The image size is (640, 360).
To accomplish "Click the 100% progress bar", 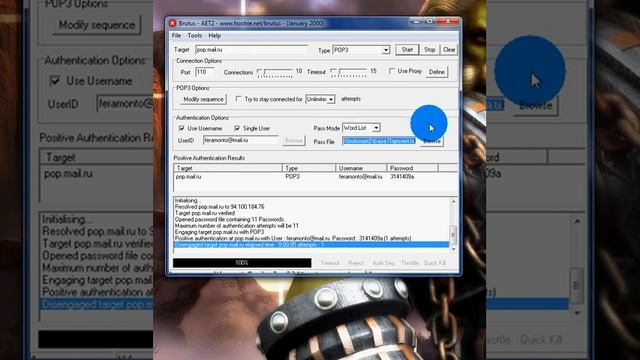I will click(x=242, y=263).
